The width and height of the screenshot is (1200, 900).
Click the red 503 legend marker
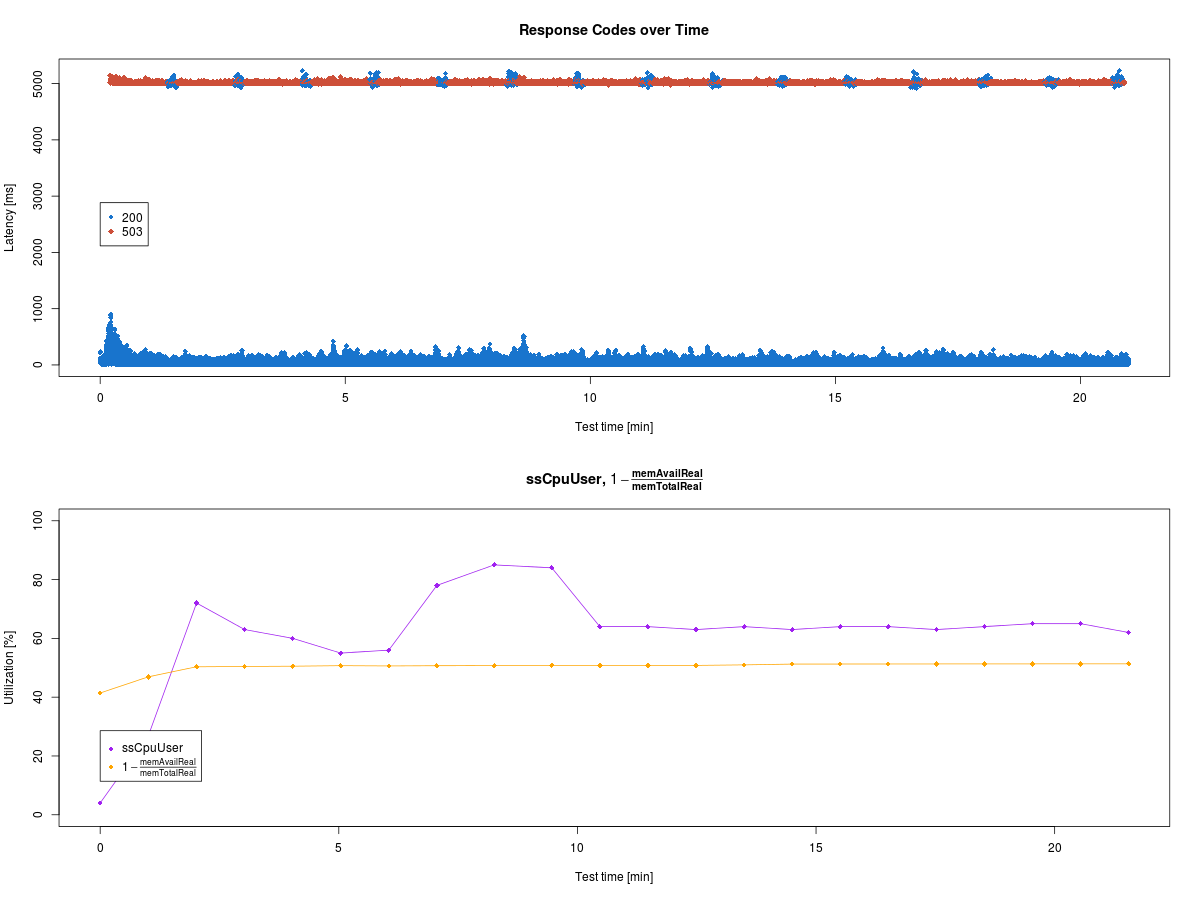pos(111,232)
